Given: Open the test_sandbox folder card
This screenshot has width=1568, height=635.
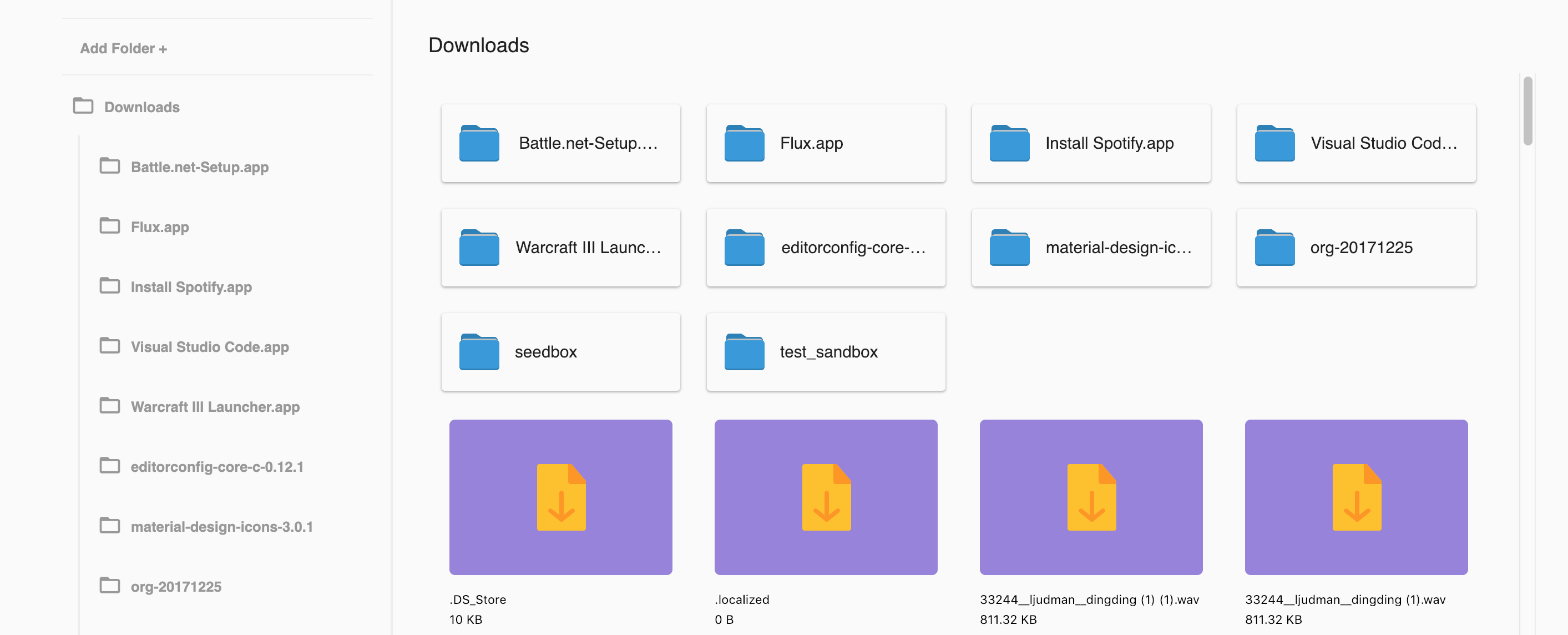Looking at the screenshot, I should pyautogui.click(x=826, y=352).
